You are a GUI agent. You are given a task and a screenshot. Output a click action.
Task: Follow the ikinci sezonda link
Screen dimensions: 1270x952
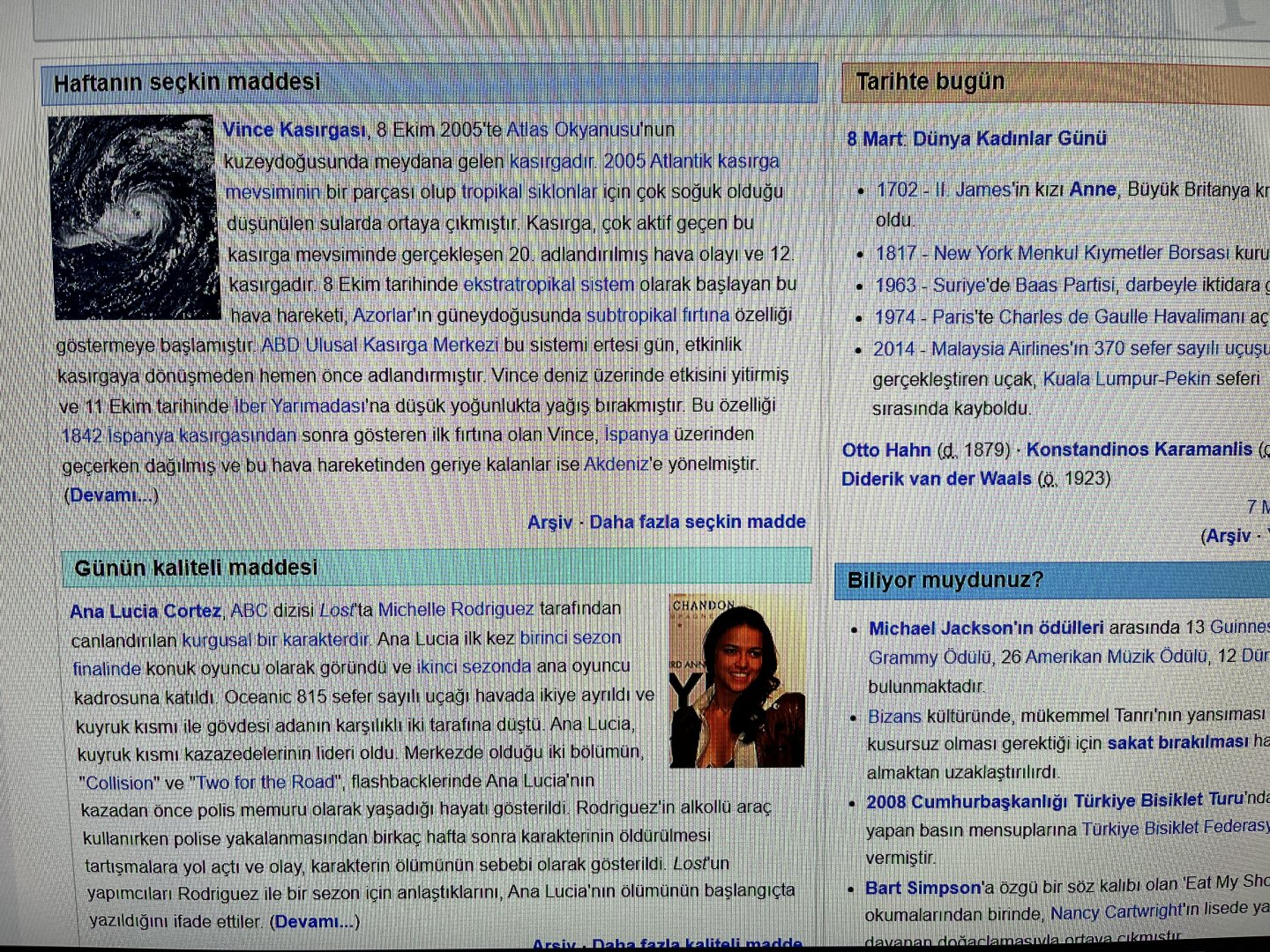(474, 666)
